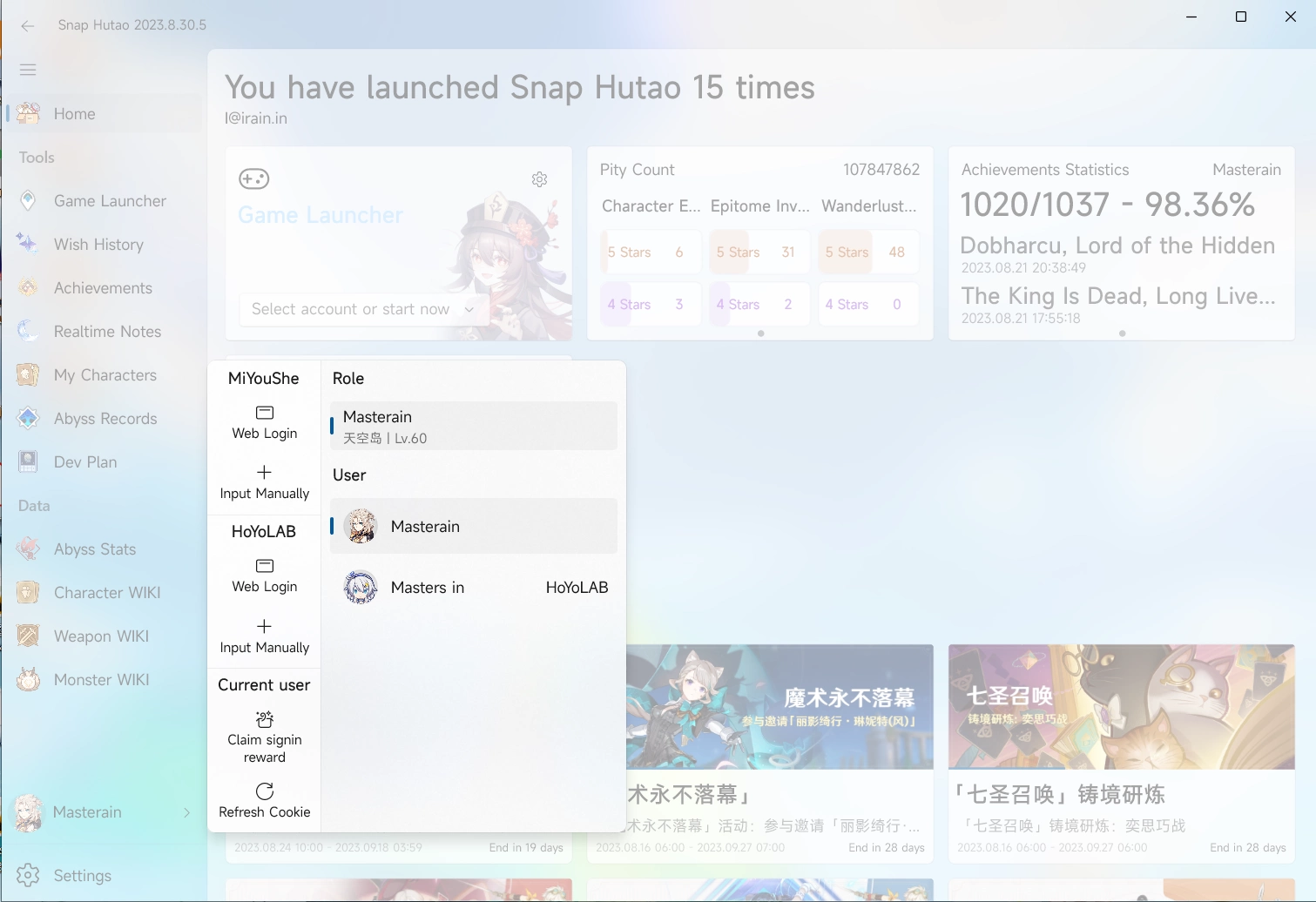Select the Masterain role Lv.60
This screenshot has height=902, width=1316.
click(474, 426)
